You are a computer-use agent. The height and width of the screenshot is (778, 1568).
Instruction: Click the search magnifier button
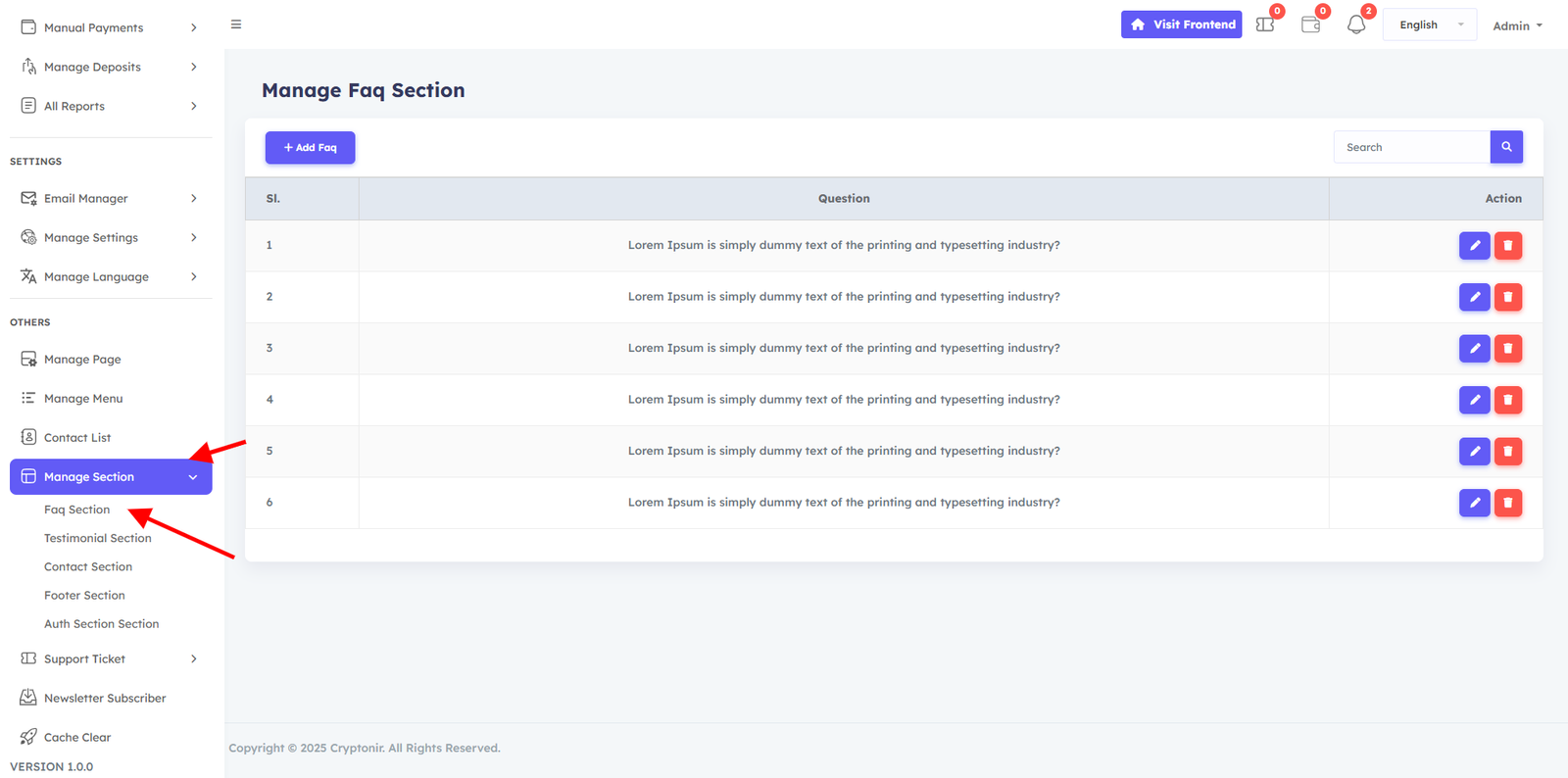(x=1506, y=147)
